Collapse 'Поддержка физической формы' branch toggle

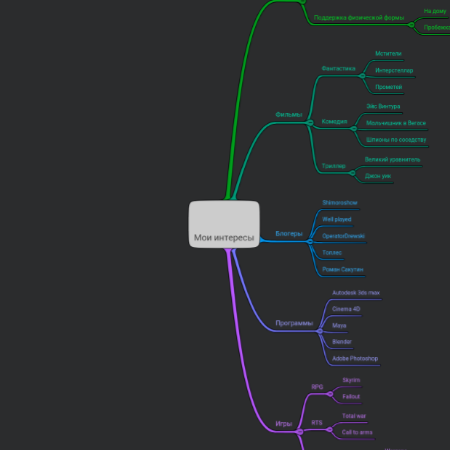[411, 25]
